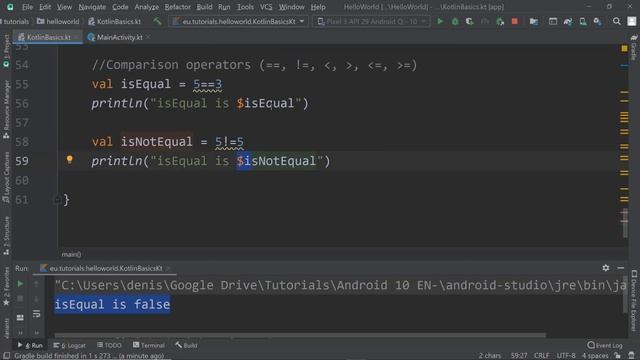Open Project tool window on left strip
This screenshot has width=640, height=360.
pos(6,51)
